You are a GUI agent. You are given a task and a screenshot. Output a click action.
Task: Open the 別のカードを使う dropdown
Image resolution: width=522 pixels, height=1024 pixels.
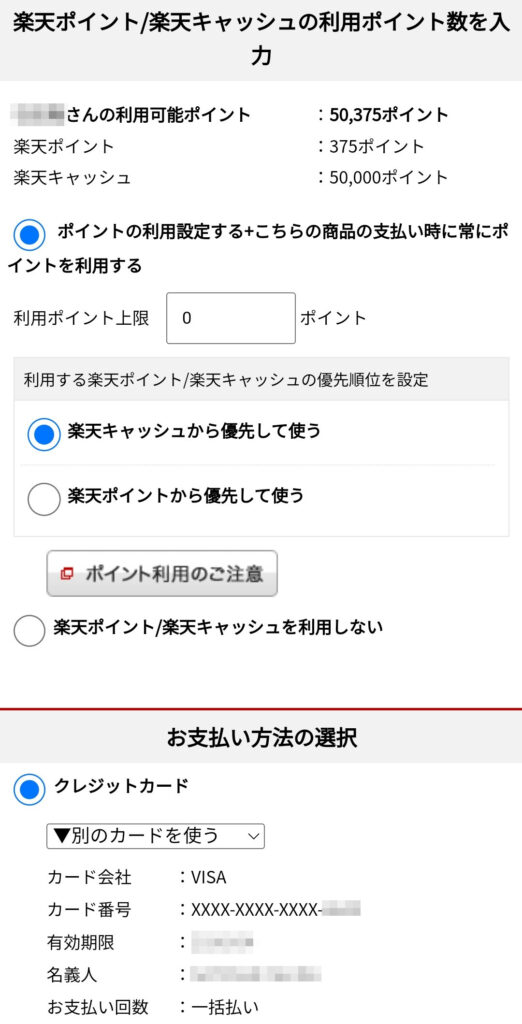click(x=155, y=836)
